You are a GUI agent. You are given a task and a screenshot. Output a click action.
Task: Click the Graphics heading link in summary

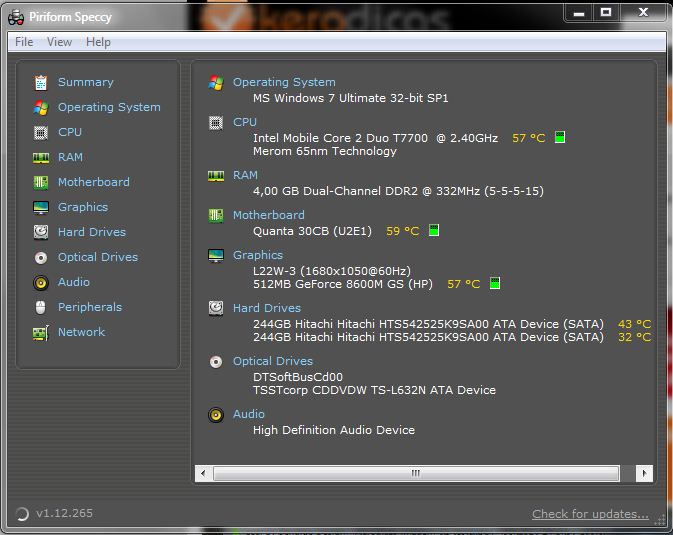[258, 255]
